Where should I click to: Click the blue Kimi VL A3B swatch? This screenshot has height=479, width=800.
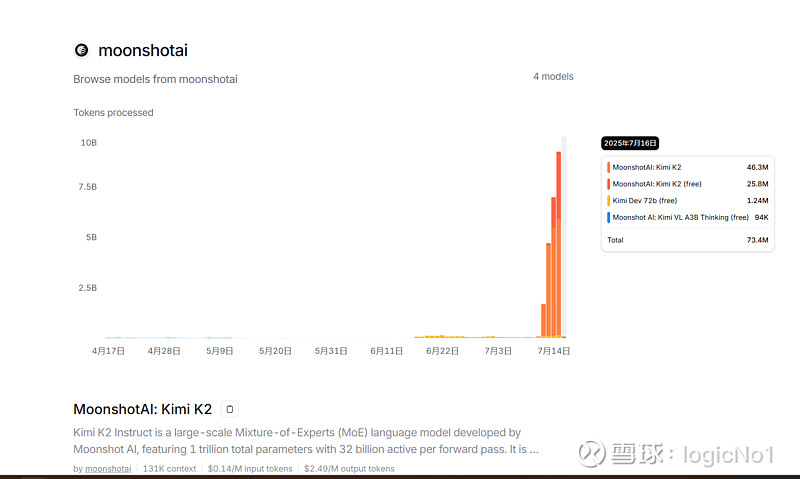pyautogui.click(x=608, y=217)
